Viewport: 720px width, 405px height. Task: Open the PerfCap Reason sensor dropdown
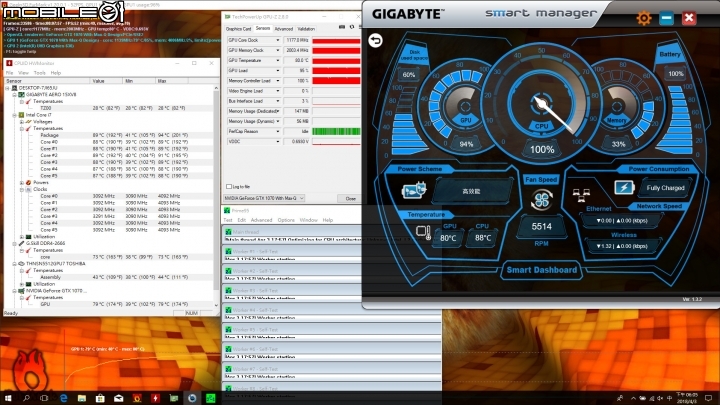click(x=277, y=131)
